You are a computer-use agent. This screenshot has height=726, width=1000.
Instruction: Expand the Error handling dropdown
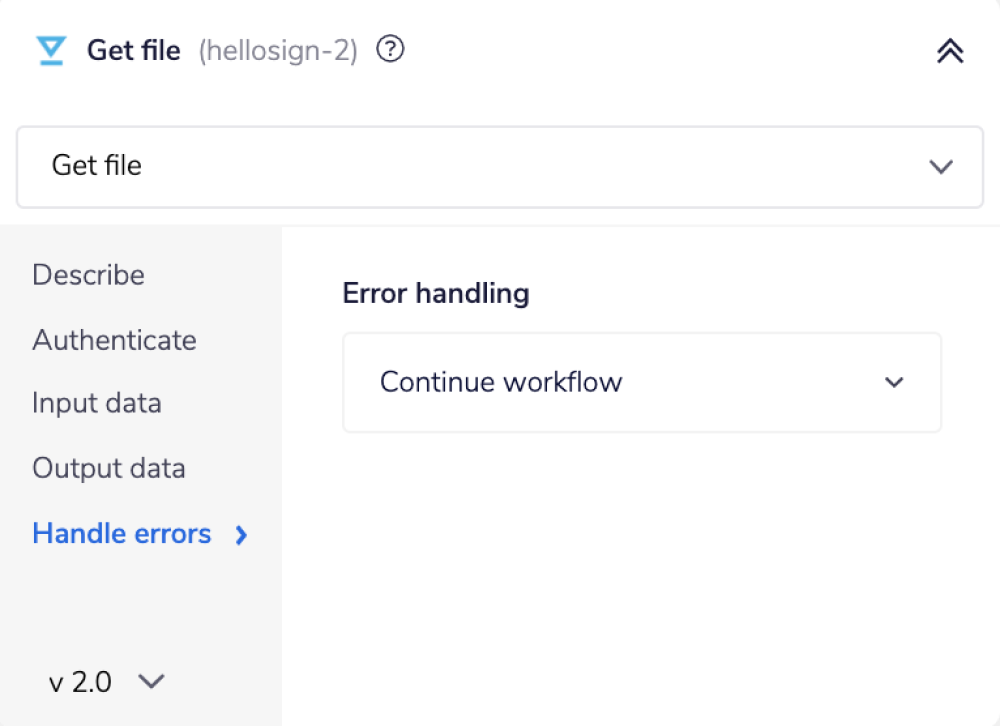tap(641, 382)
